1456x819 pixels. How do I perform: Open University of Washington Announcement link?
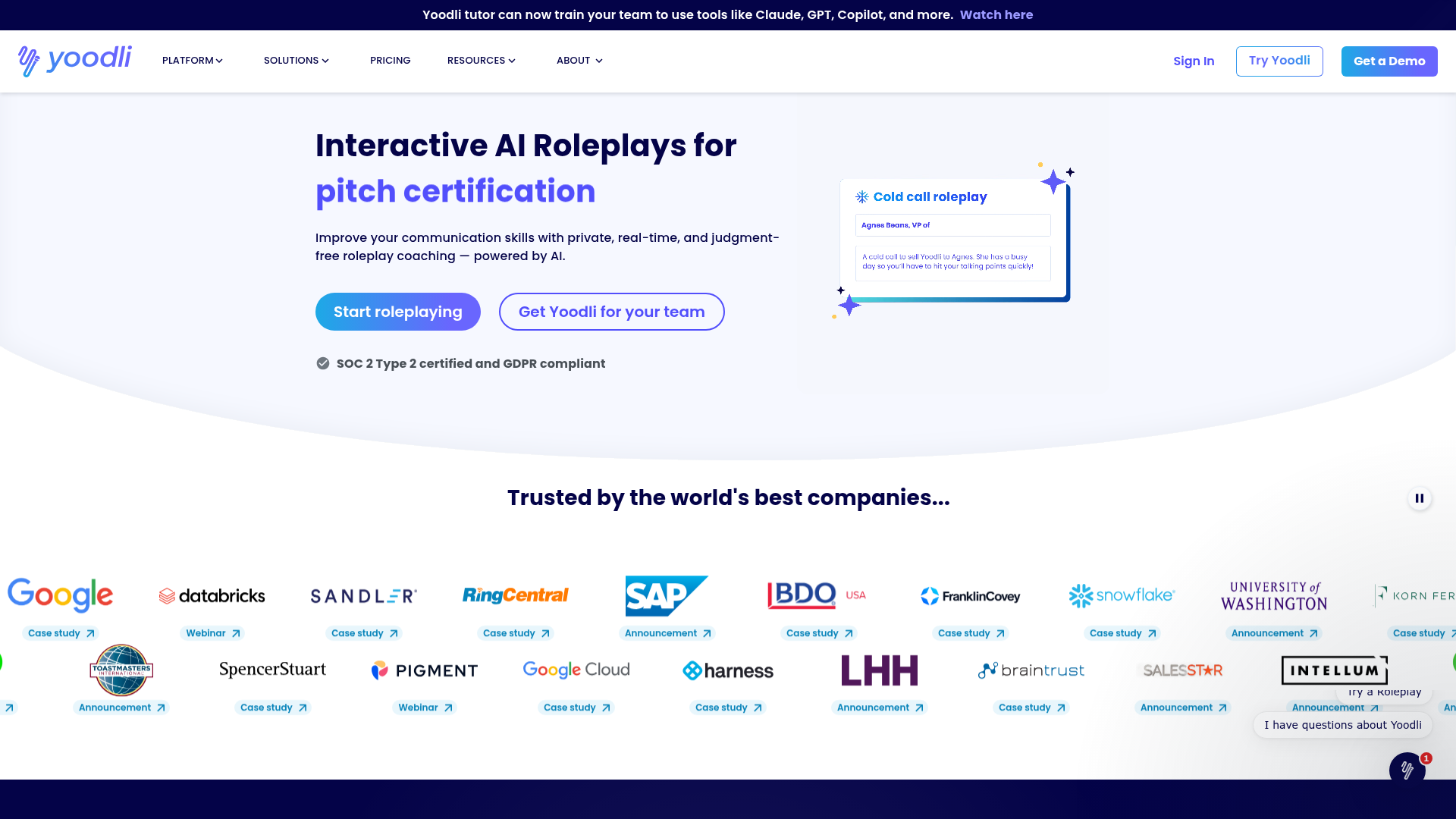[1274, 633]
